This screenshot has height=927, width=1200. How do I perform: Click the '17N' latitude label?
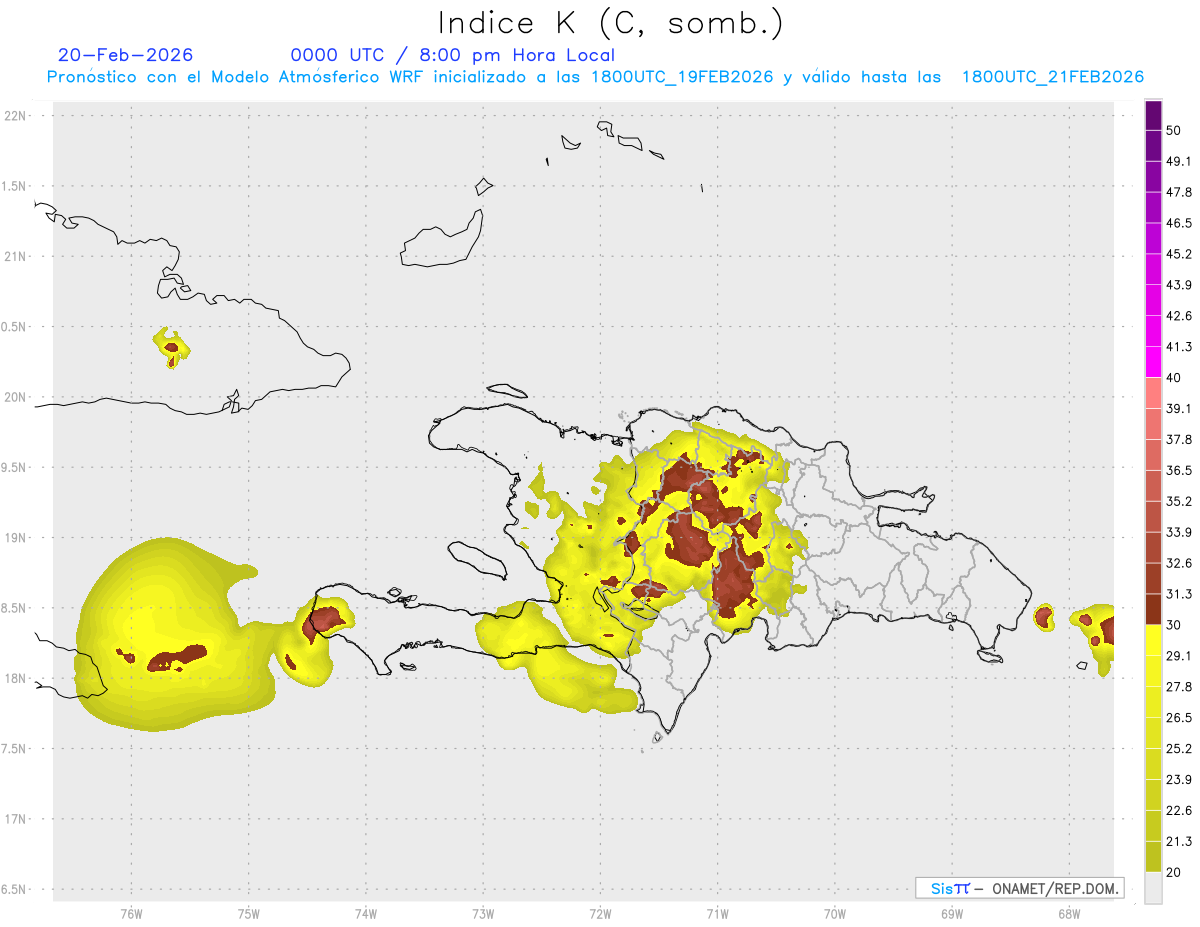click(15, 819)
